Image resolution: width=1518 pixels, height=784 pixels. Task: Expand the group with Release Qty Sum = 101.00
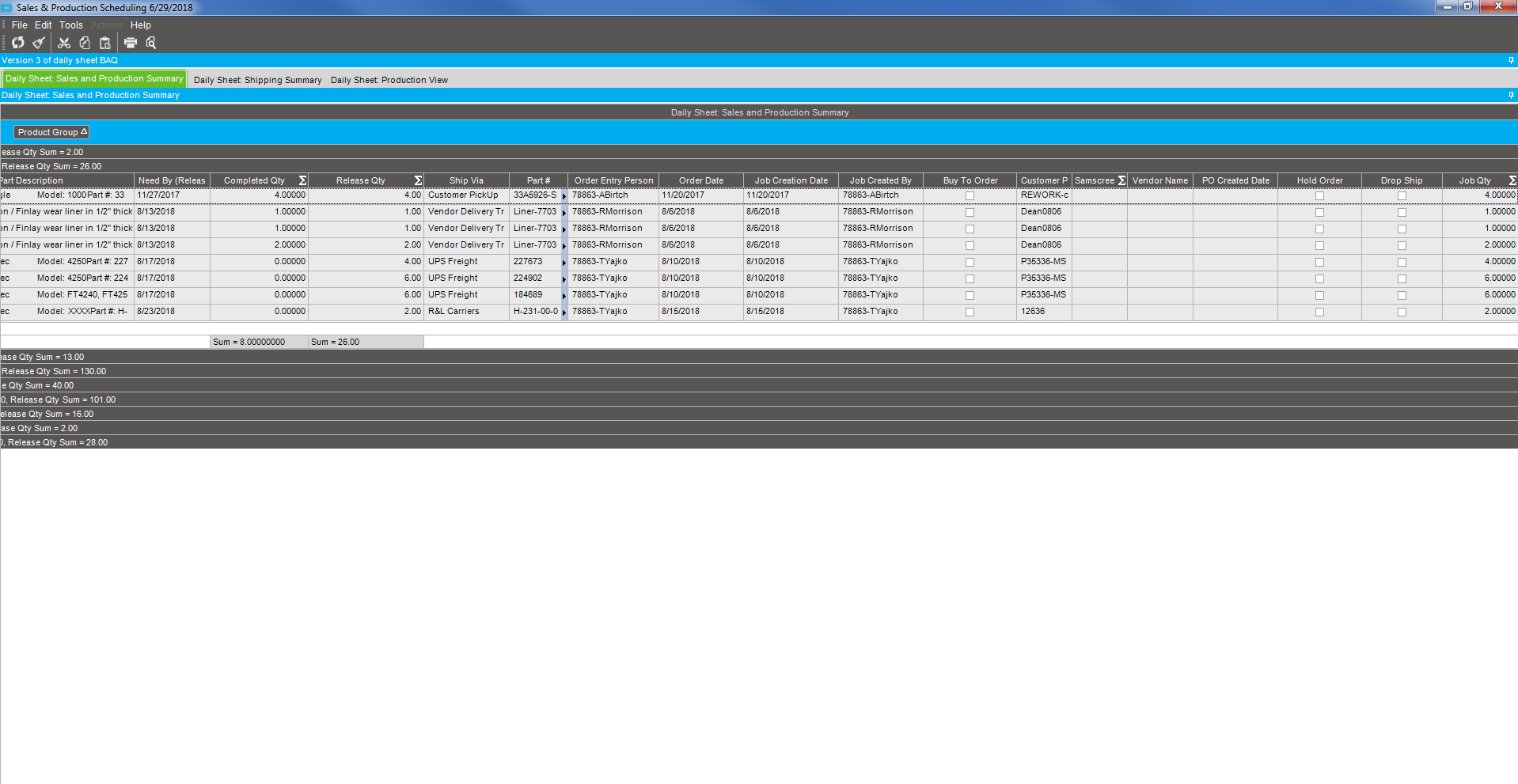point(759,400)
